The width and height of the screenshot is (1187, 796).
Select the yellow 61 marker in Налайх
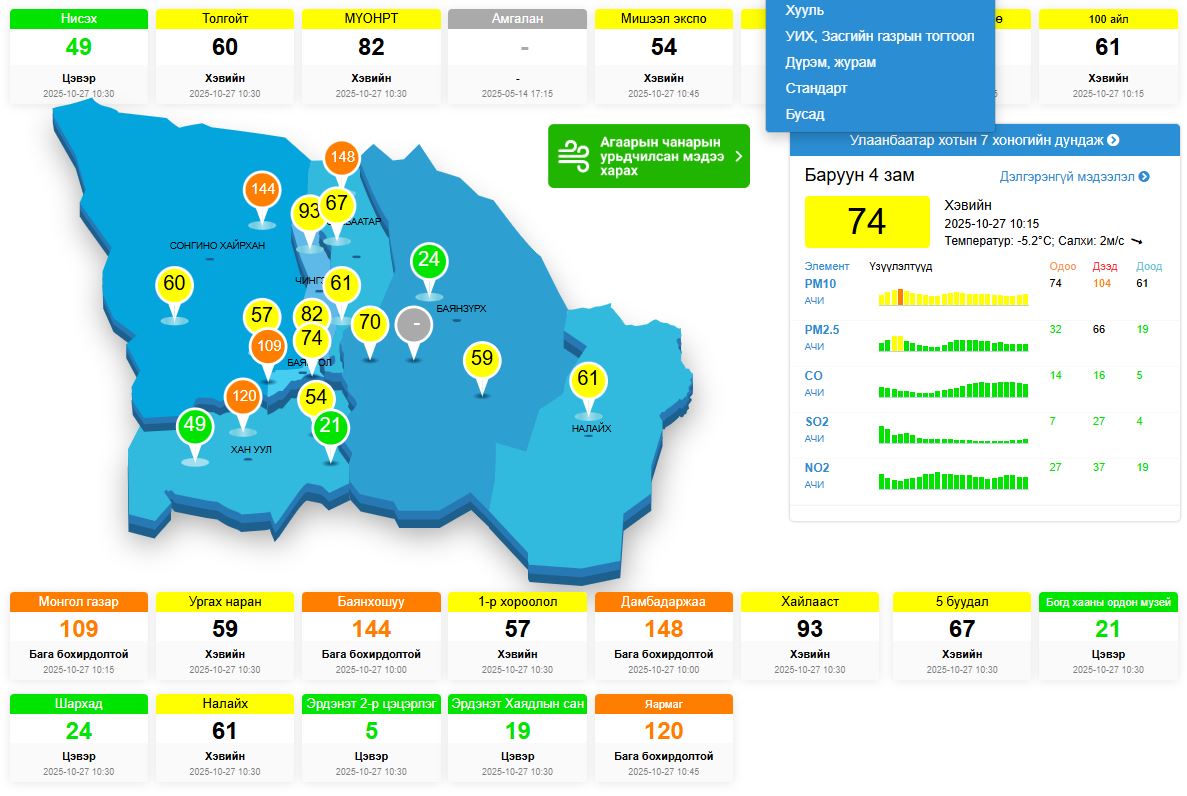pyautogui.click(x=587, y=379)
